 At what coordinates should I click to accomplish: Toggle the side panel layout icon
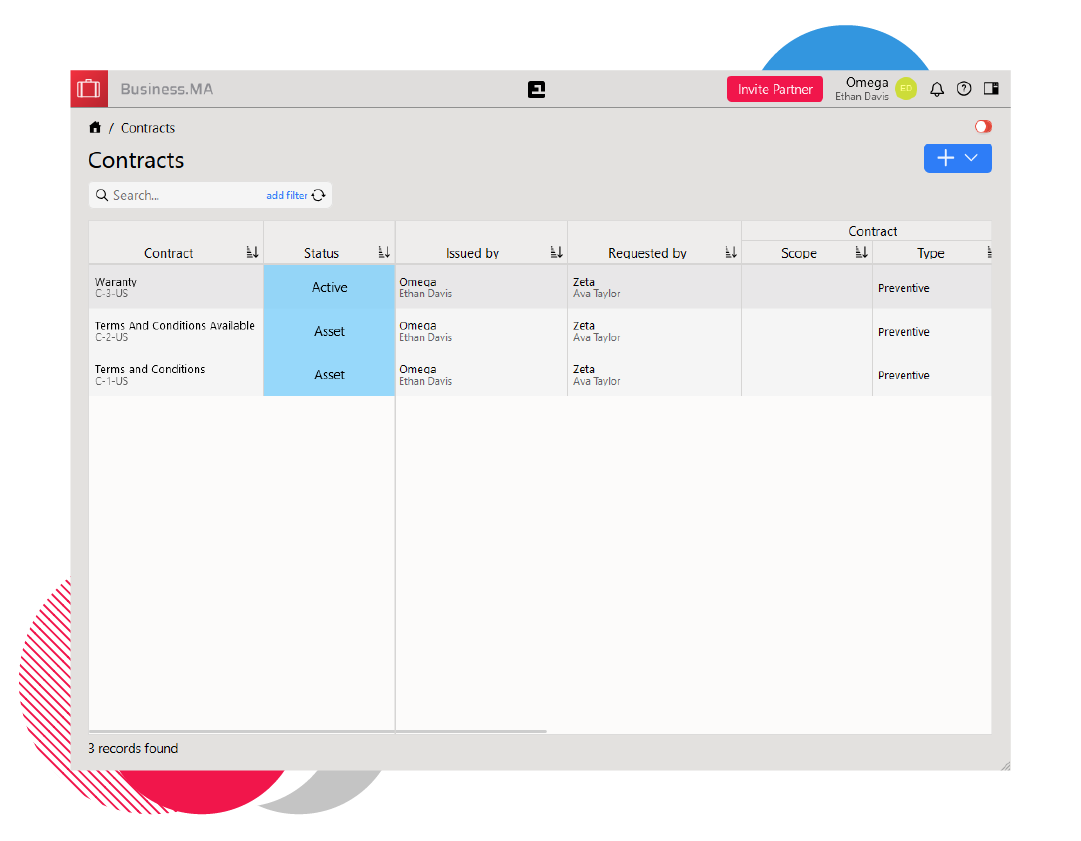(x=991, y=89)
